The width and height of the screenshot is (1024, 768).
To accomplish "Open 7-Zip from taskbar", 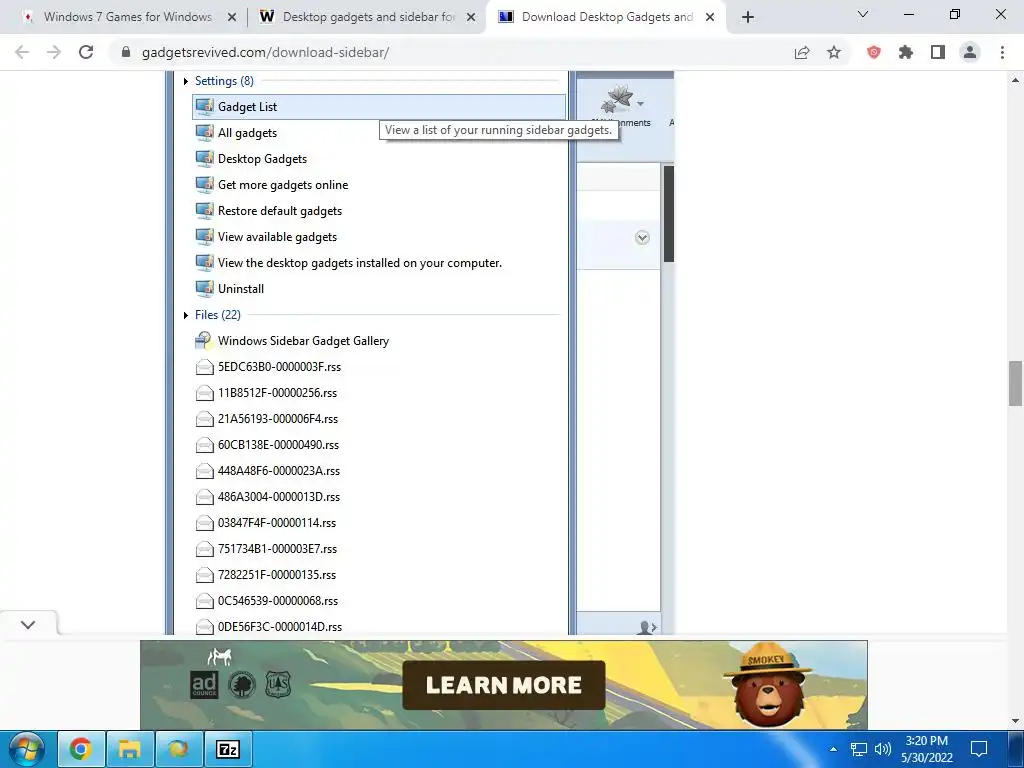I will coord(227,749).
